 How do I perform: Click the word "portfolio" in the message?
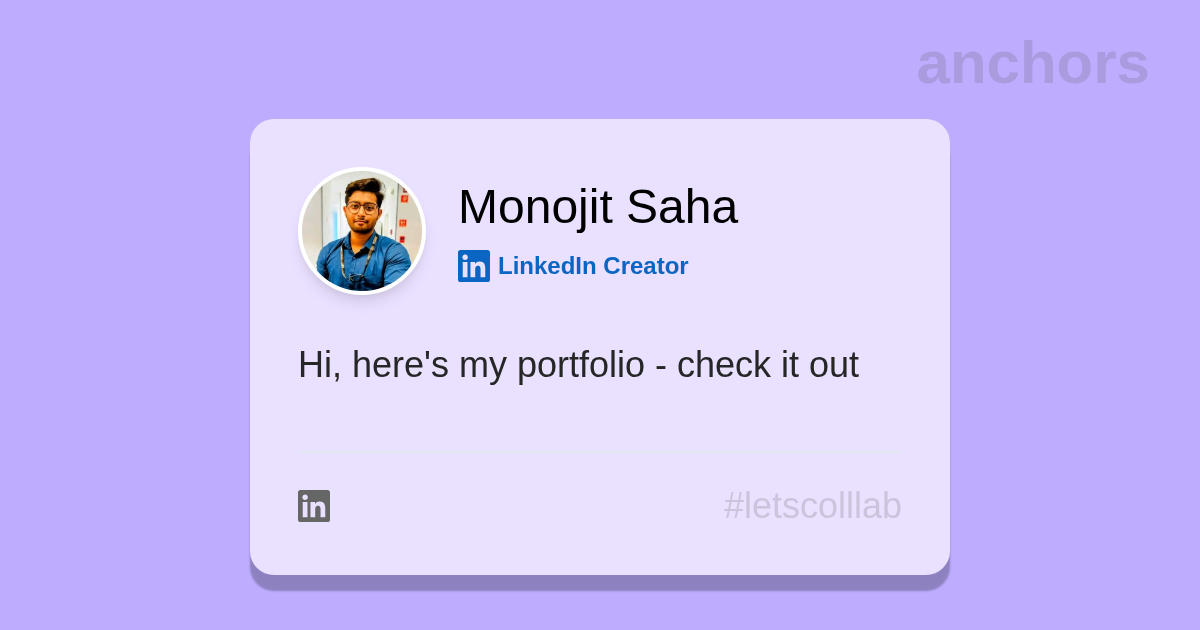click(581, 365)
